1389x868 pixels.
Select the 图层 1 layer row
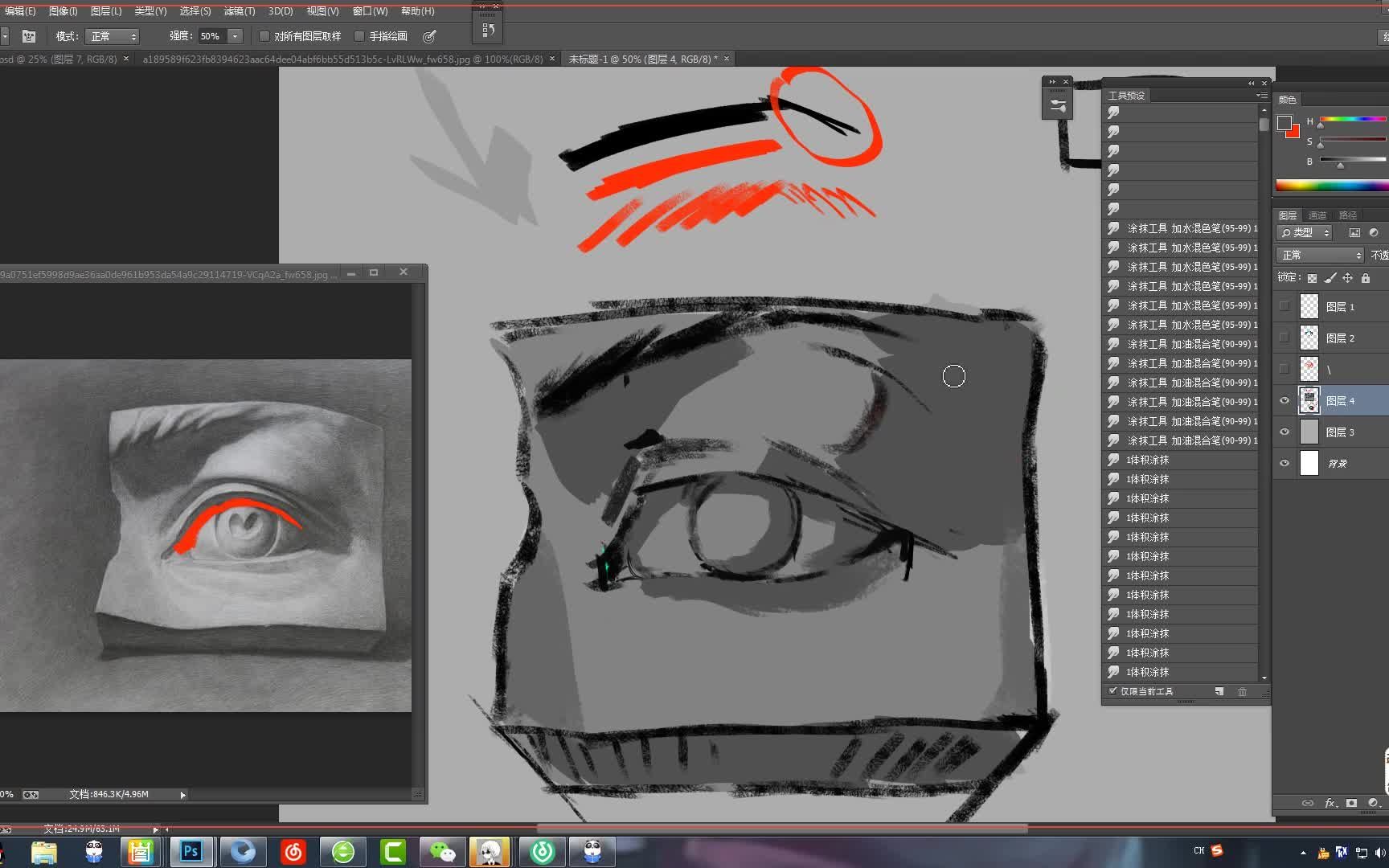point(1331,306)
